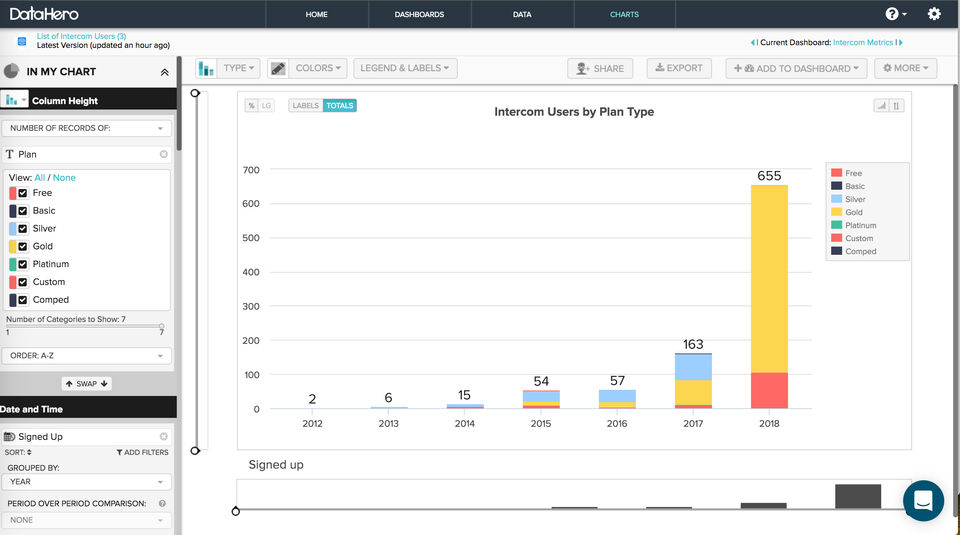This screenshot has width=960, height=535.
Task: Open the Data tab in navigation
Action: (x=522, y=15)
